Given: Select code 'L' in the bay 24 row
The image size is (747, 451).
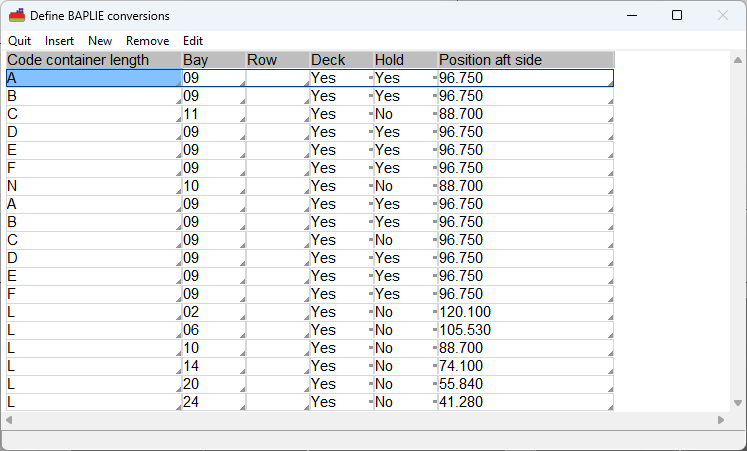Looking at the screenshot, I should tap(94, 402).
